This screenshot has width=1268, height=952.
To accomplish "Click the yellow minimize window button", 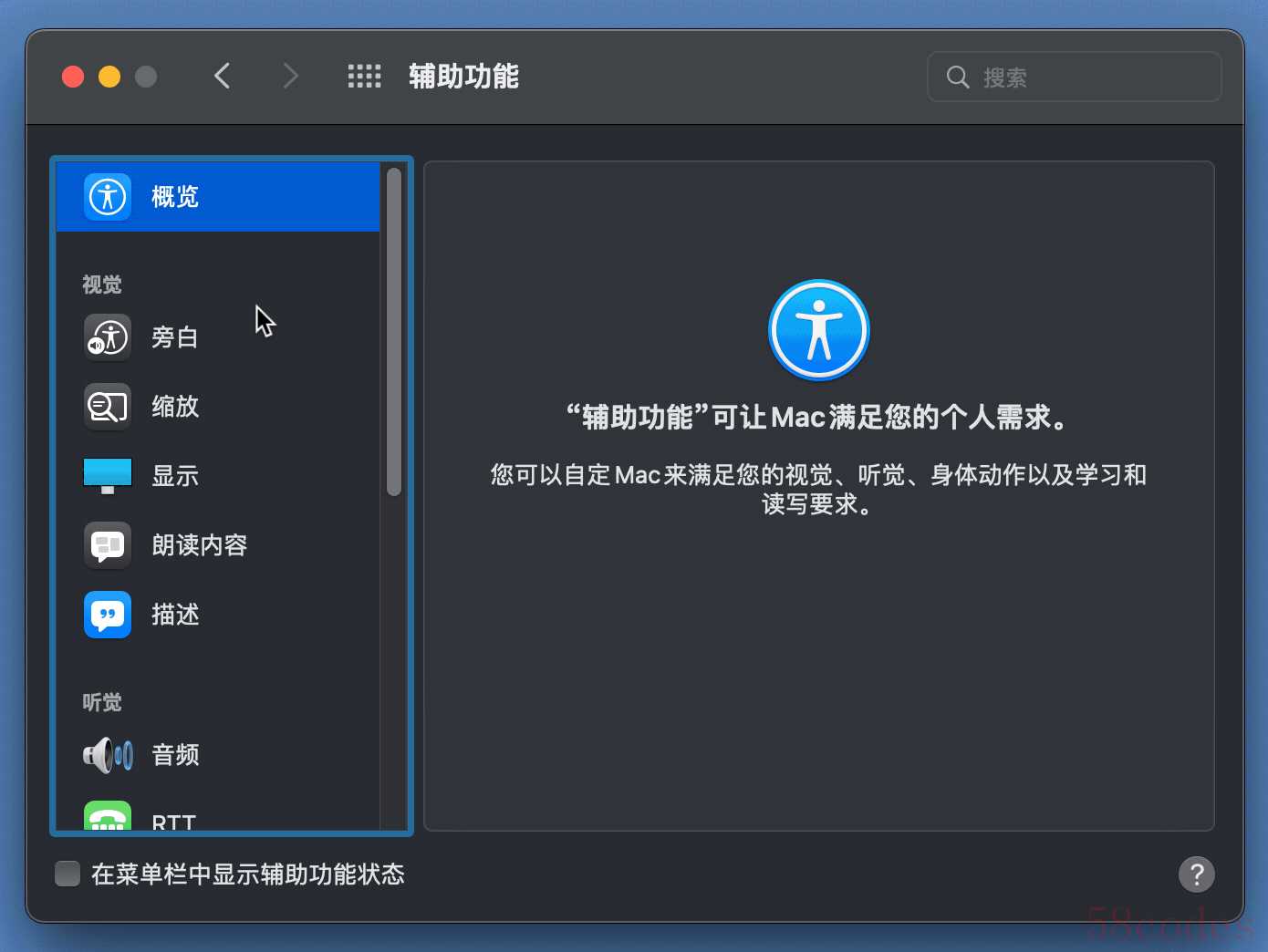I will (x=109, y=77).
